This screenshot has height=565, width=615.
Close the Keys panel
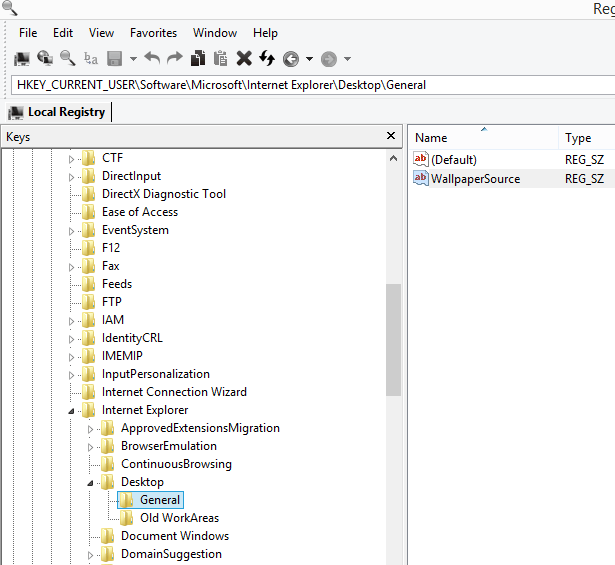click(x=391, y=136)
